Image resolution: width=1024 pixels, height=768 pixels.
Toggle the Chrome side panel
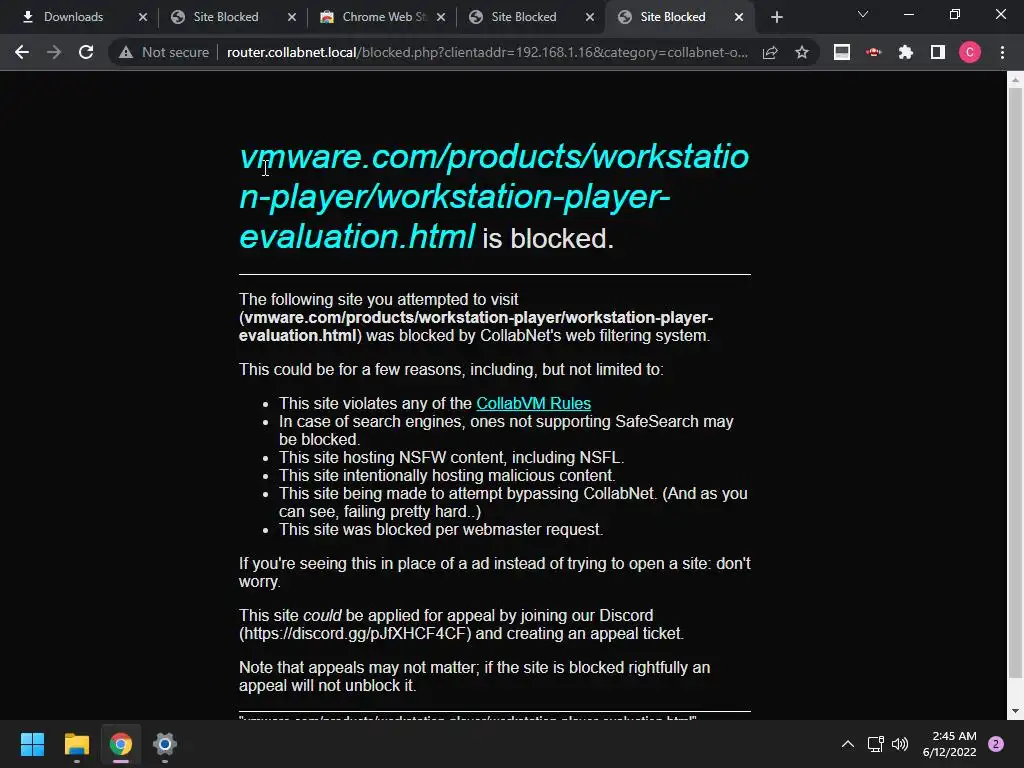pos(938,52)
